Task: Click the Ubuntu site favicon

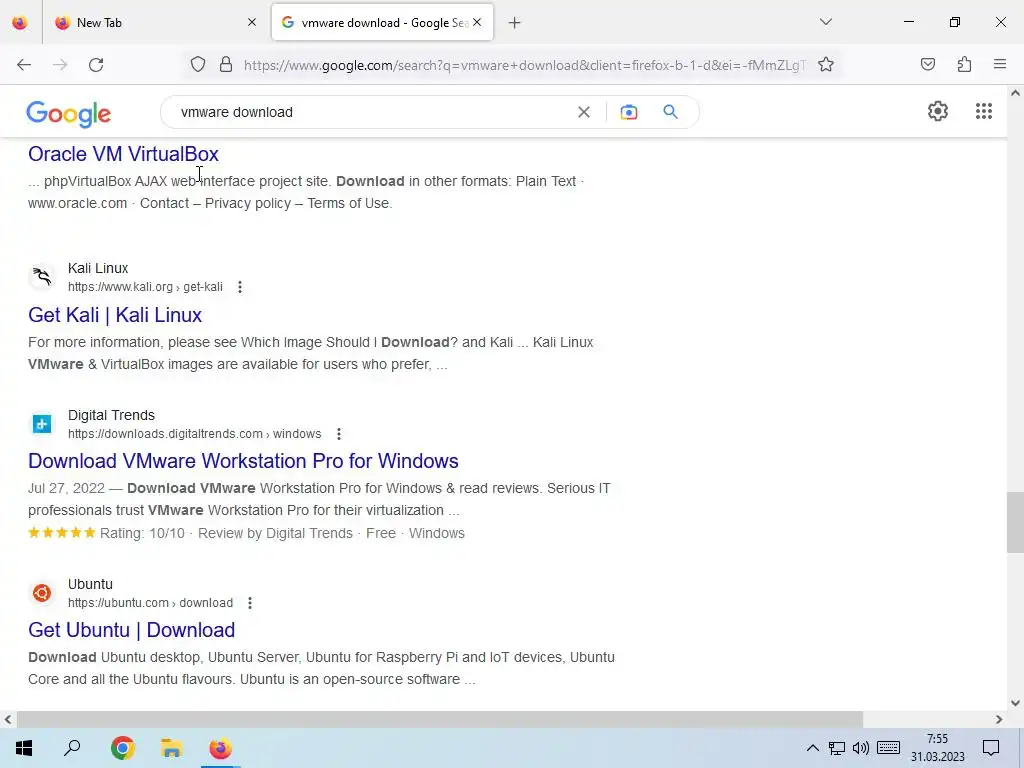Action: 42,593
